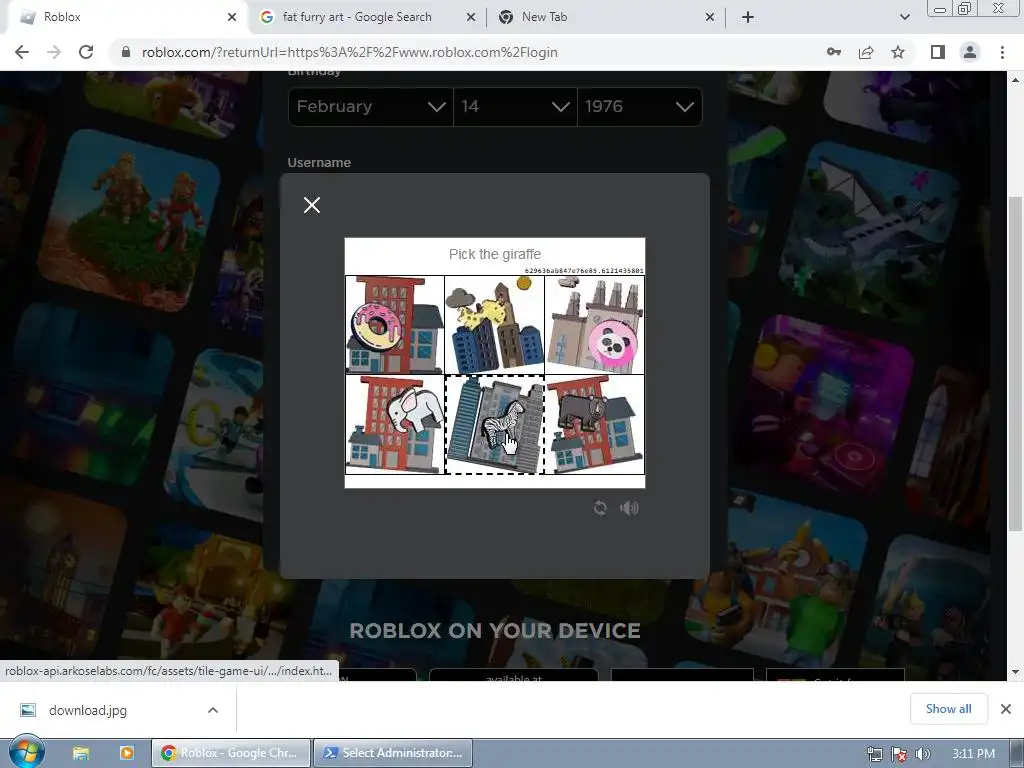The height and width of the screenshot is (768, 1024).
Task: Open the media player taskbar icon
Action: click(127, 753)
